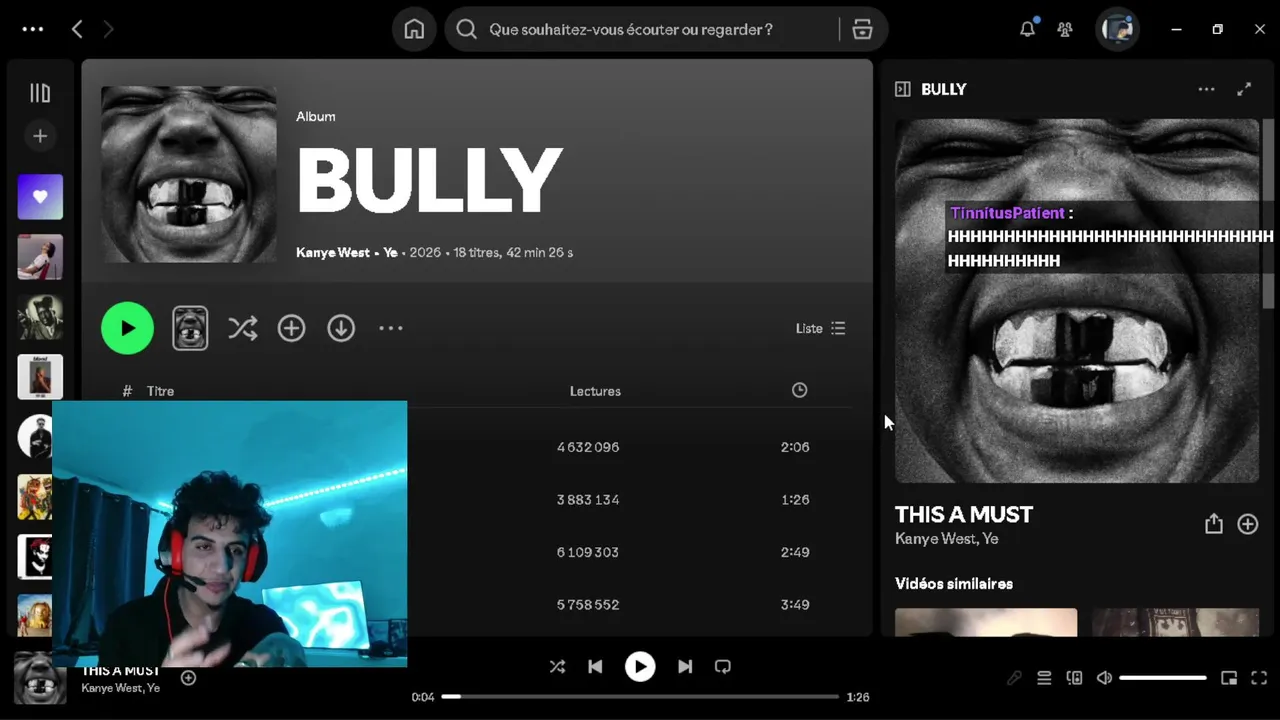Play the BULLY album green button
The height and width of the screenshot is (720, 1280).
(127, 328)
